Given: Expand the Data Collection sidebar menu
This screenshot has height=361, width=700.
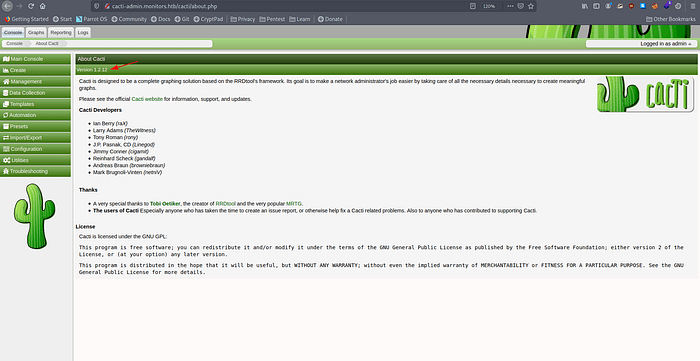Looking at the screenshot, I should (35, 93).
